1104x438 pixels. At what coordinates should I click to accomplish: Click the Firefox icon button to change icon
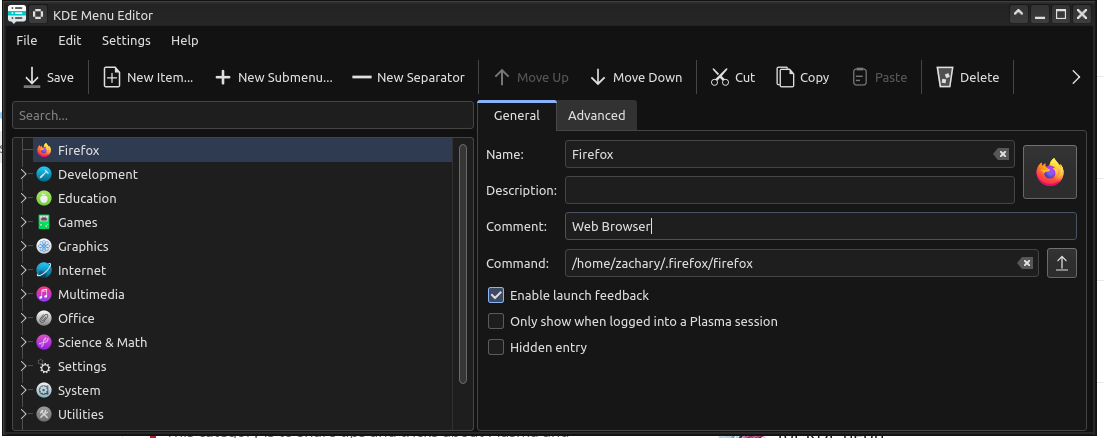pos(1049,172)
